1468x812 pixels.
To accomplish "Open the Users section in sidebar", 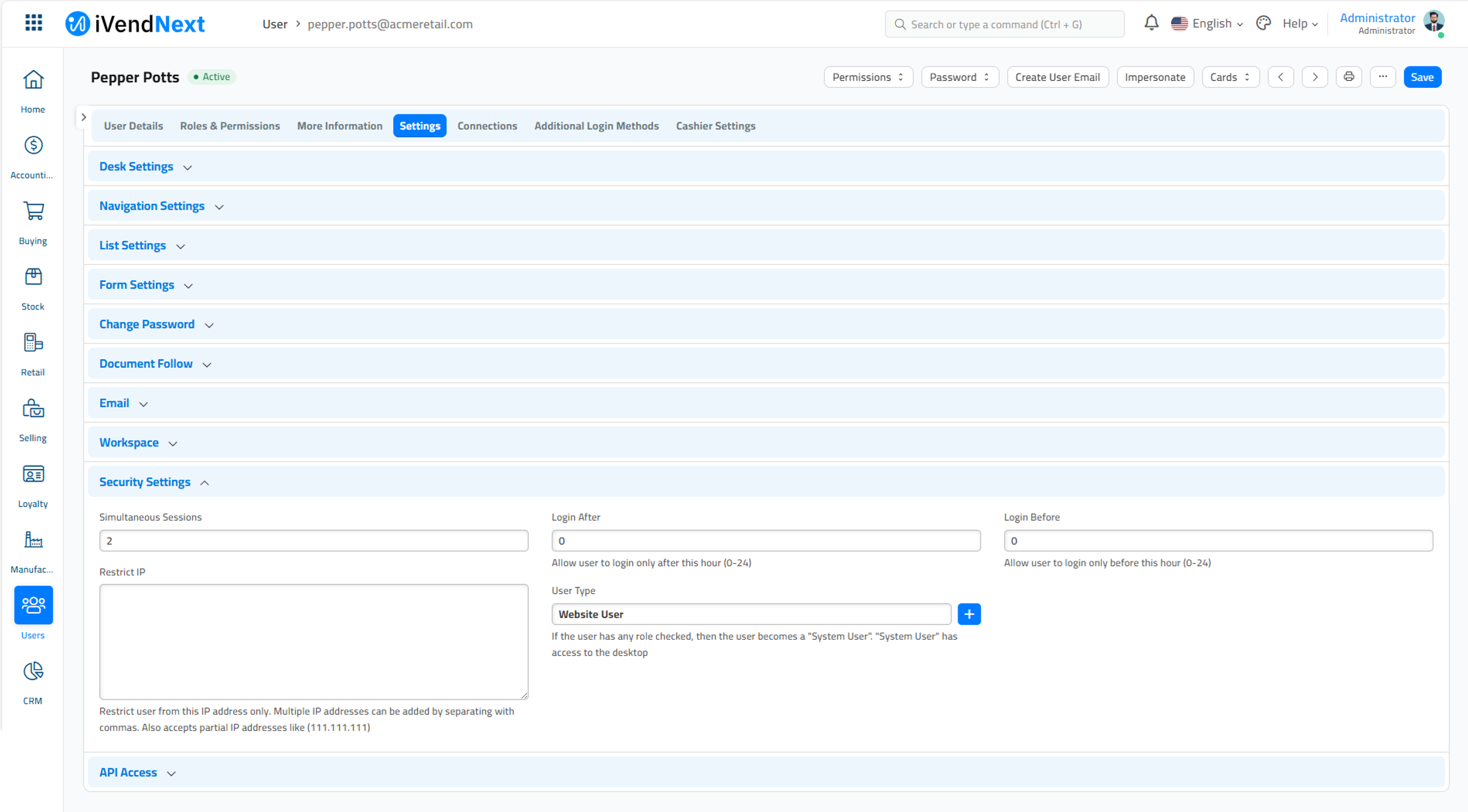I will coord(33,605).
